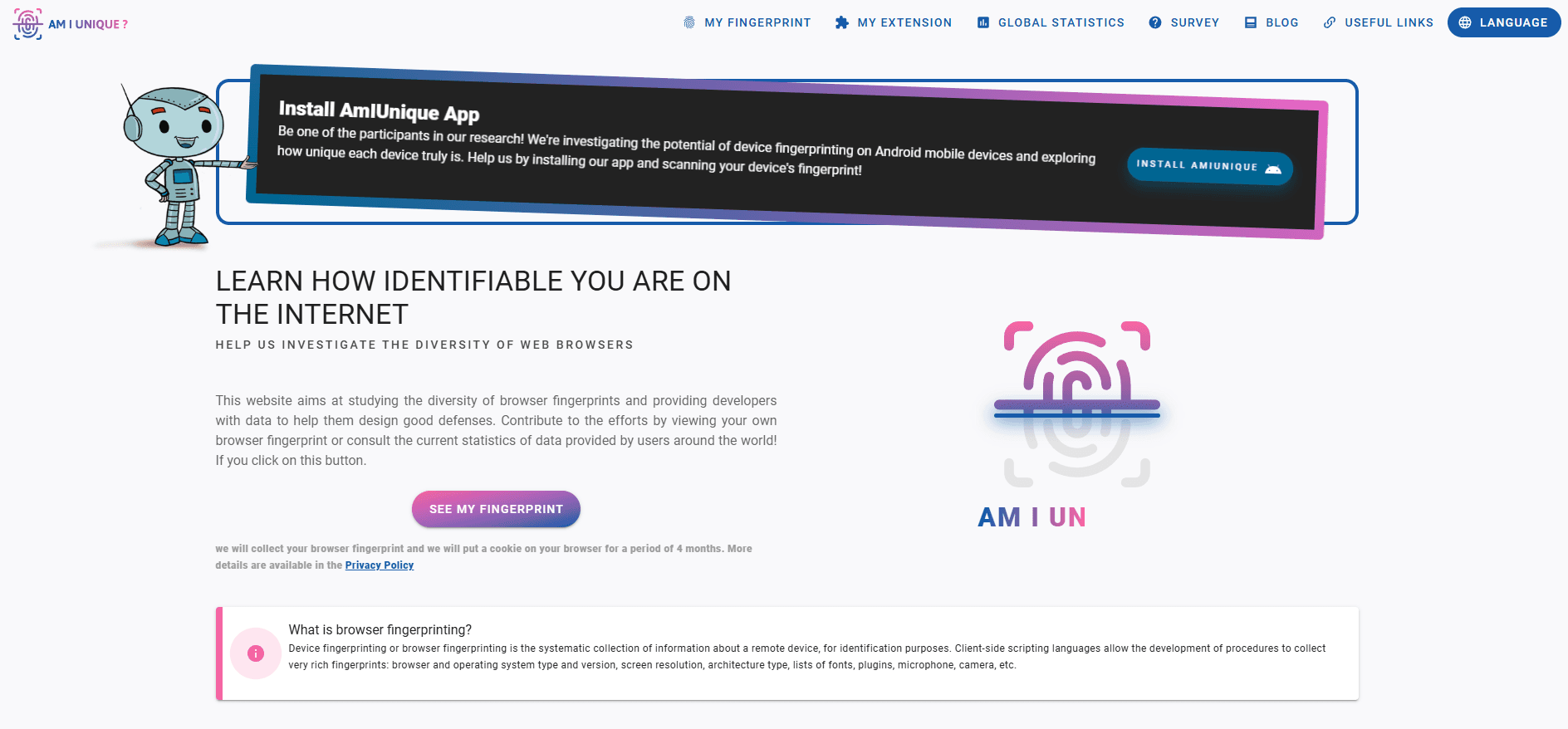Click the large animated fingerprint scan graphic
This screenshot has height=729, width=1568.
click(1077, 404)
